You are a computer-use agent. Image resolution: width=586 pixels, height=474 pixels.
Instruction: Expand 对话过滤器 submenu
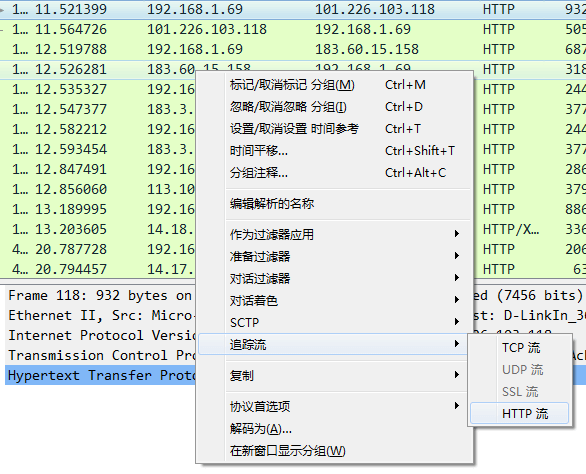[x=335, y=278]
